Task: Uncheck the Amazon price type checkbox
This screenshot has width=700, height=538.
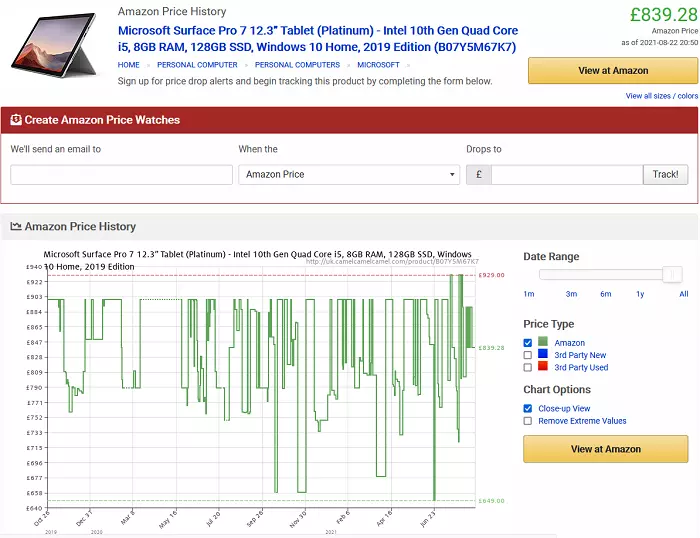Action: (528, 343)
